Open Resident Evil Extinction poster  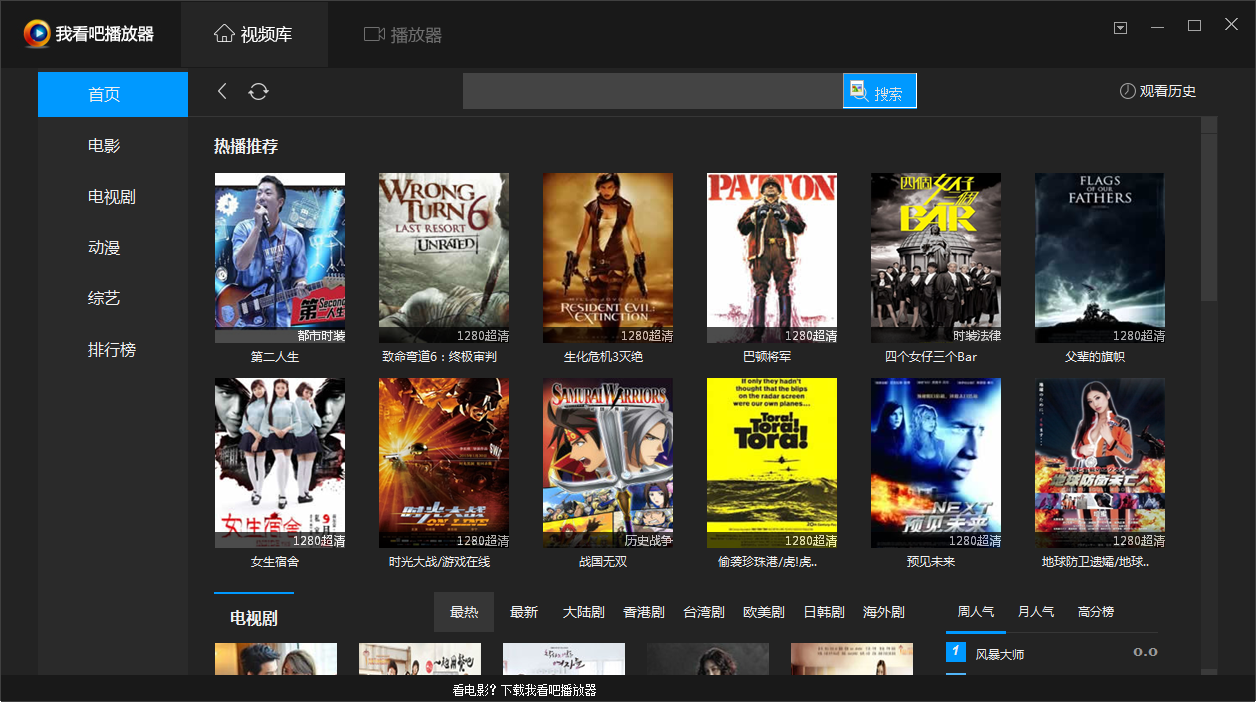pos(608,258)
